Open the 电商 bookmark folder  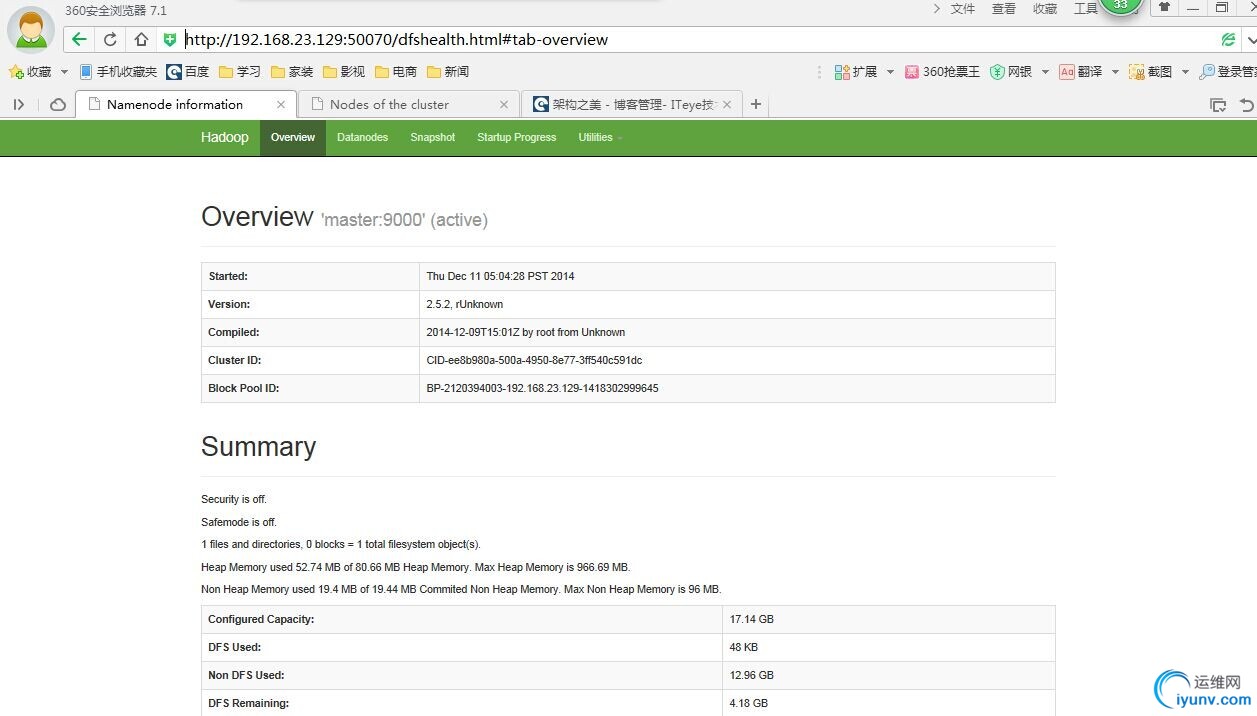point(396,72)
